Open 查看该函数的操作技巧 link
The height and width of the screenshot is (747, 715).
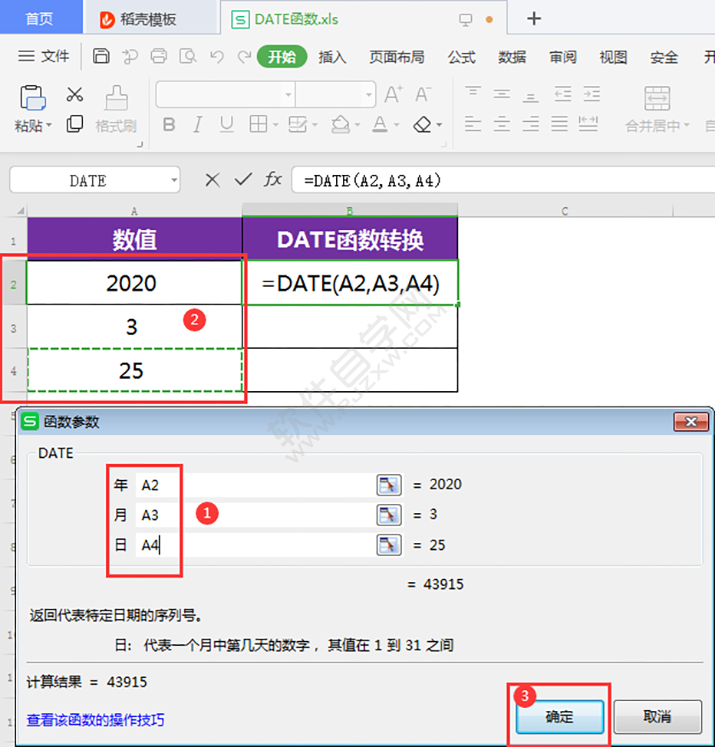click(95, 720)
